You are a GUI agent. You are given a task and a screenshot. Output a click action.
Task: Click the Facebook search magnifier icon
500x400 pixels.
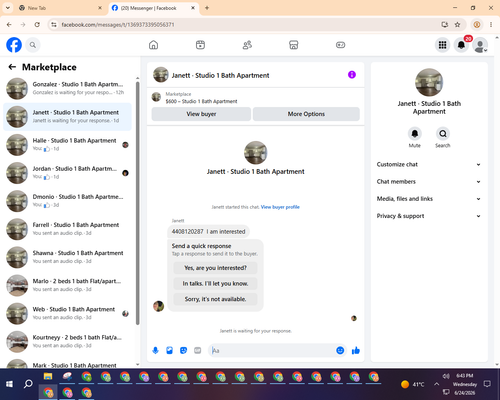coord(33,45)
